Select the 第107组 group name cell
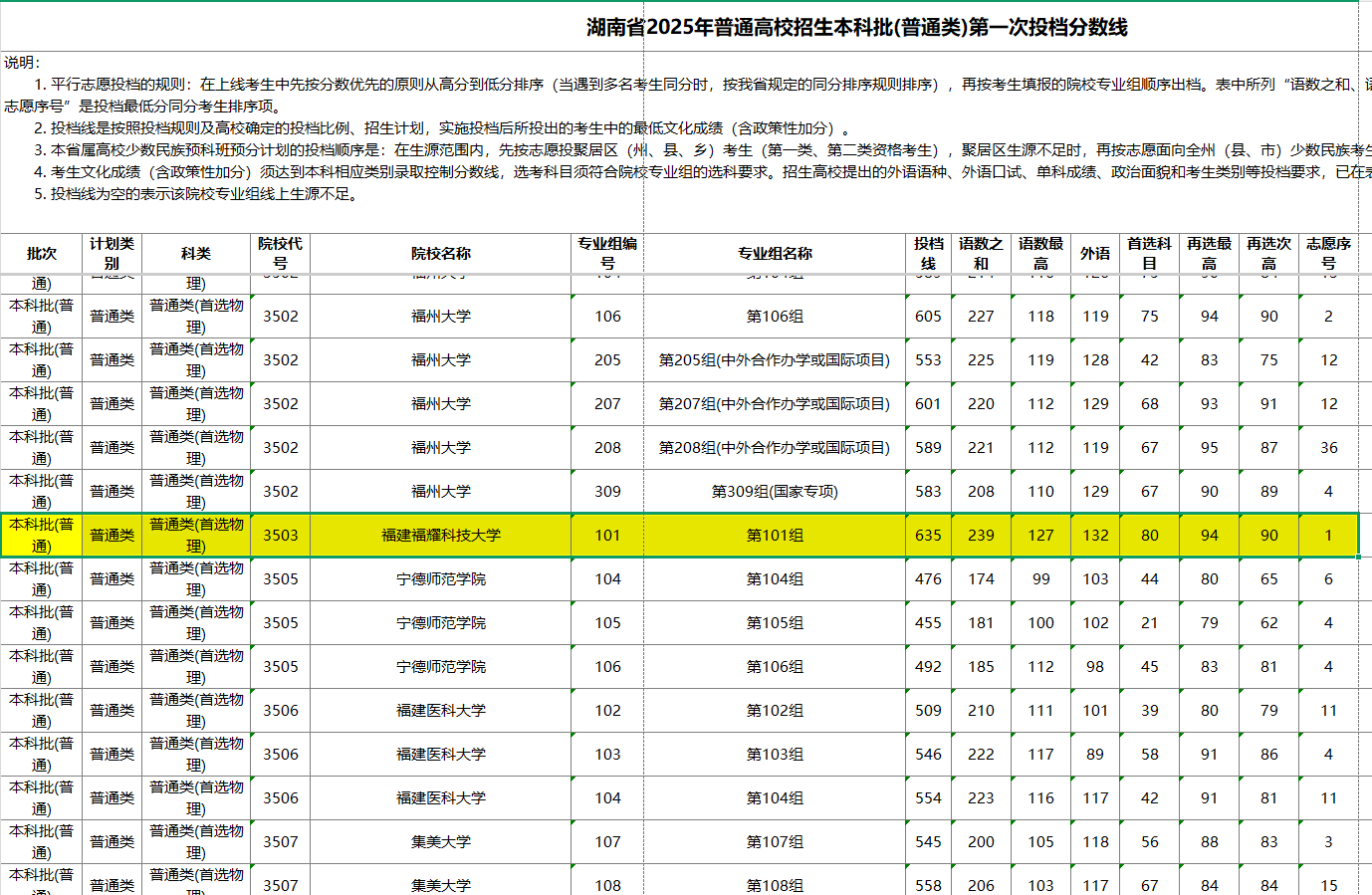 [x=775, y=842]
